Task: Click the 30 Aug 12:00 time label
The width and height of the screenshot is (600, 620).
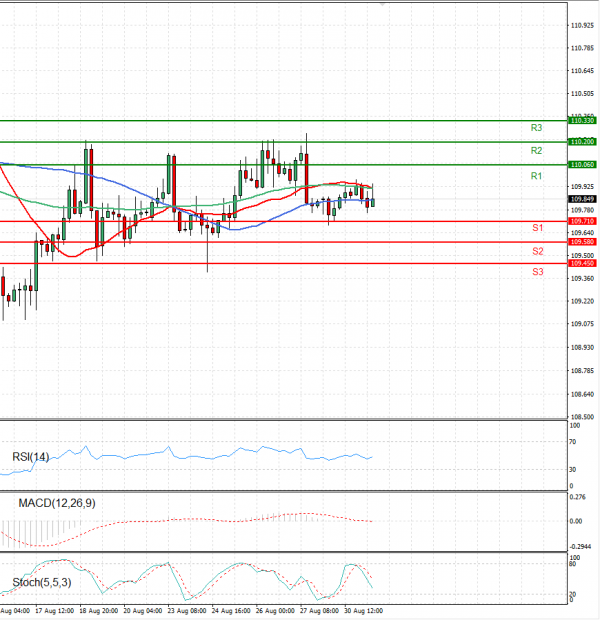Action: (363, 611)
